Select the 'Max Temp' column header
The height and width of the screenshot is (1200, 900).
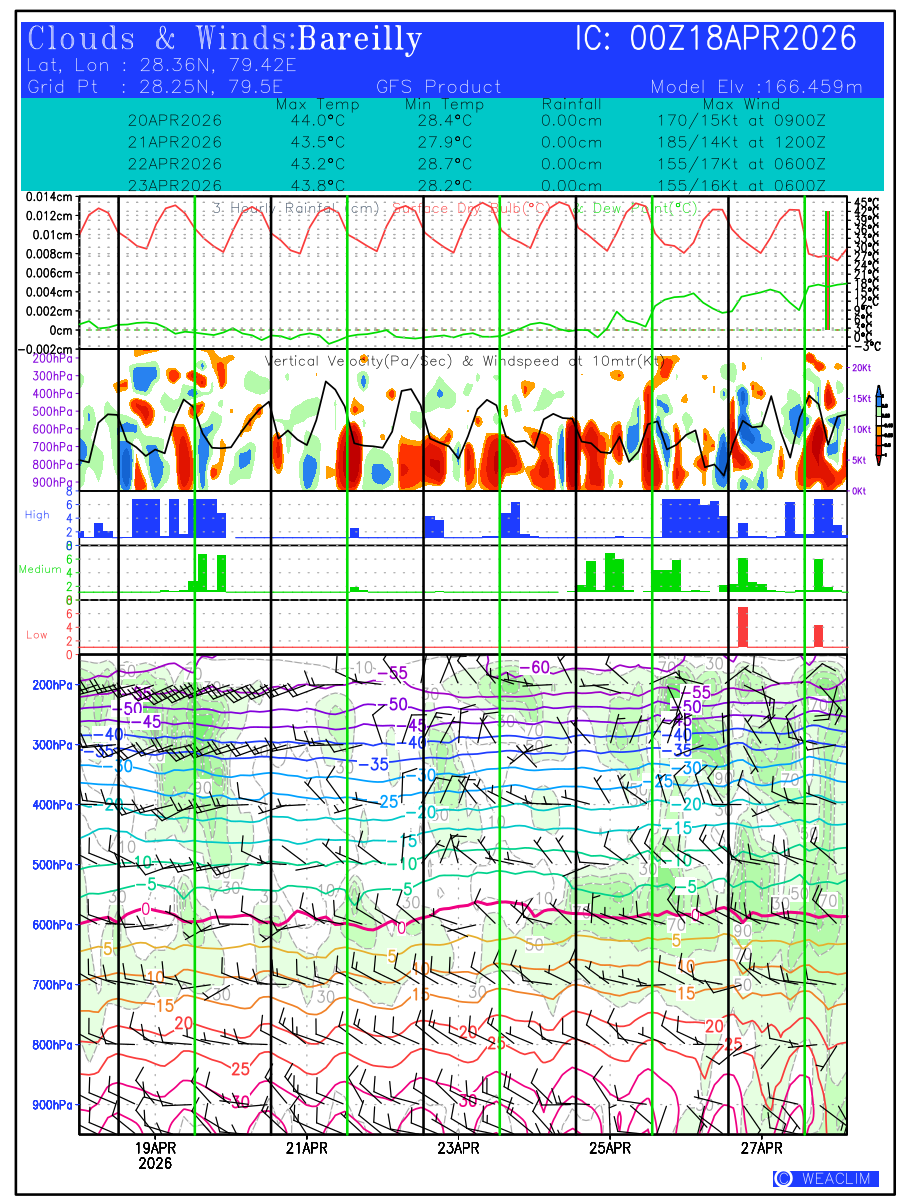317,104
